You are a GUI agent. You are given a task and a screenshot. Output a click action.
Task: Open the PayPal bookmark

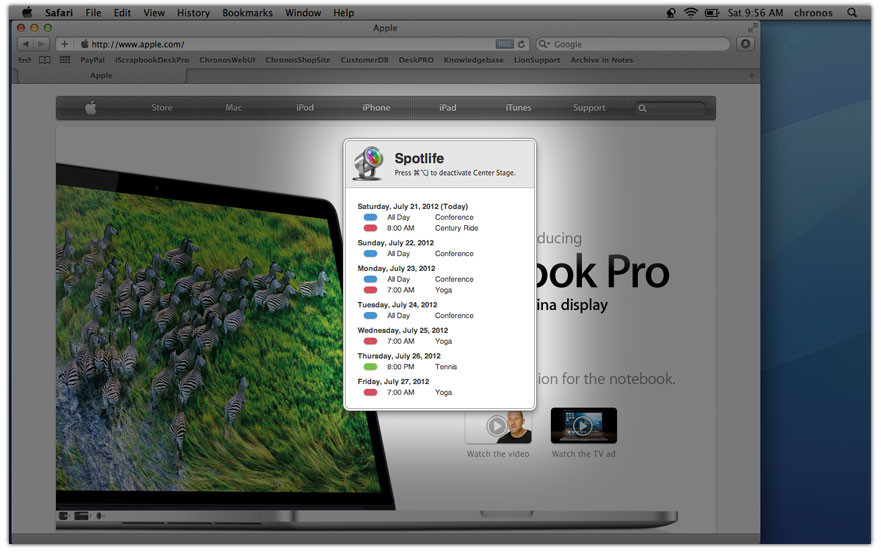coord(92,60)
